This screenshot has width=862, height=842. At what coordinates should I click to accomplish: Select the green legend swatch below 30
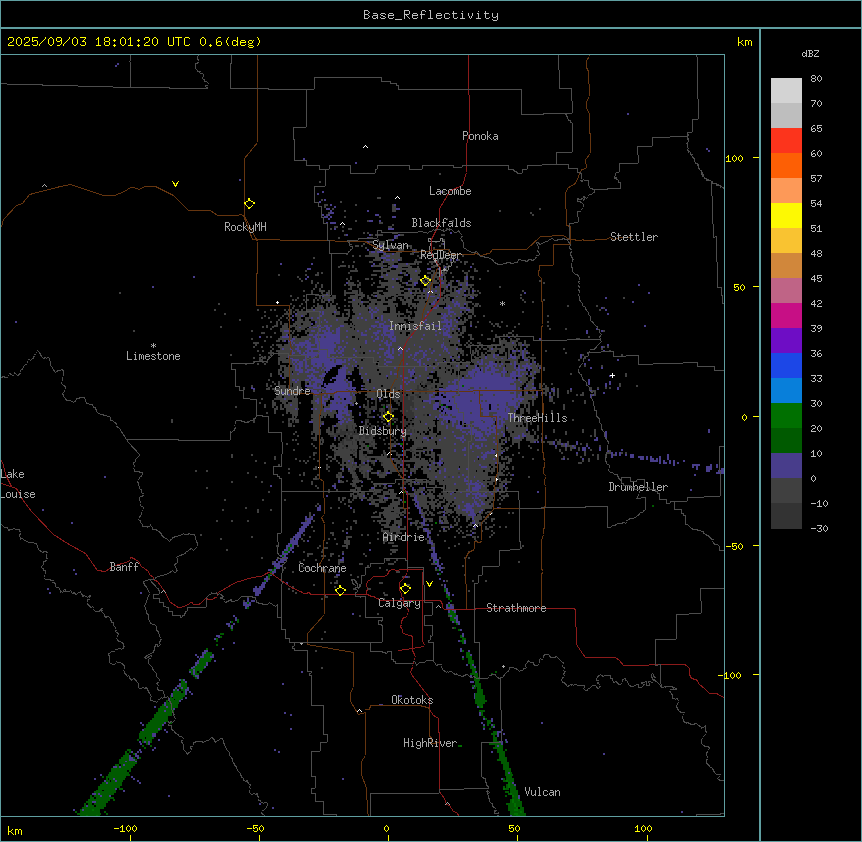click(786, 416)
